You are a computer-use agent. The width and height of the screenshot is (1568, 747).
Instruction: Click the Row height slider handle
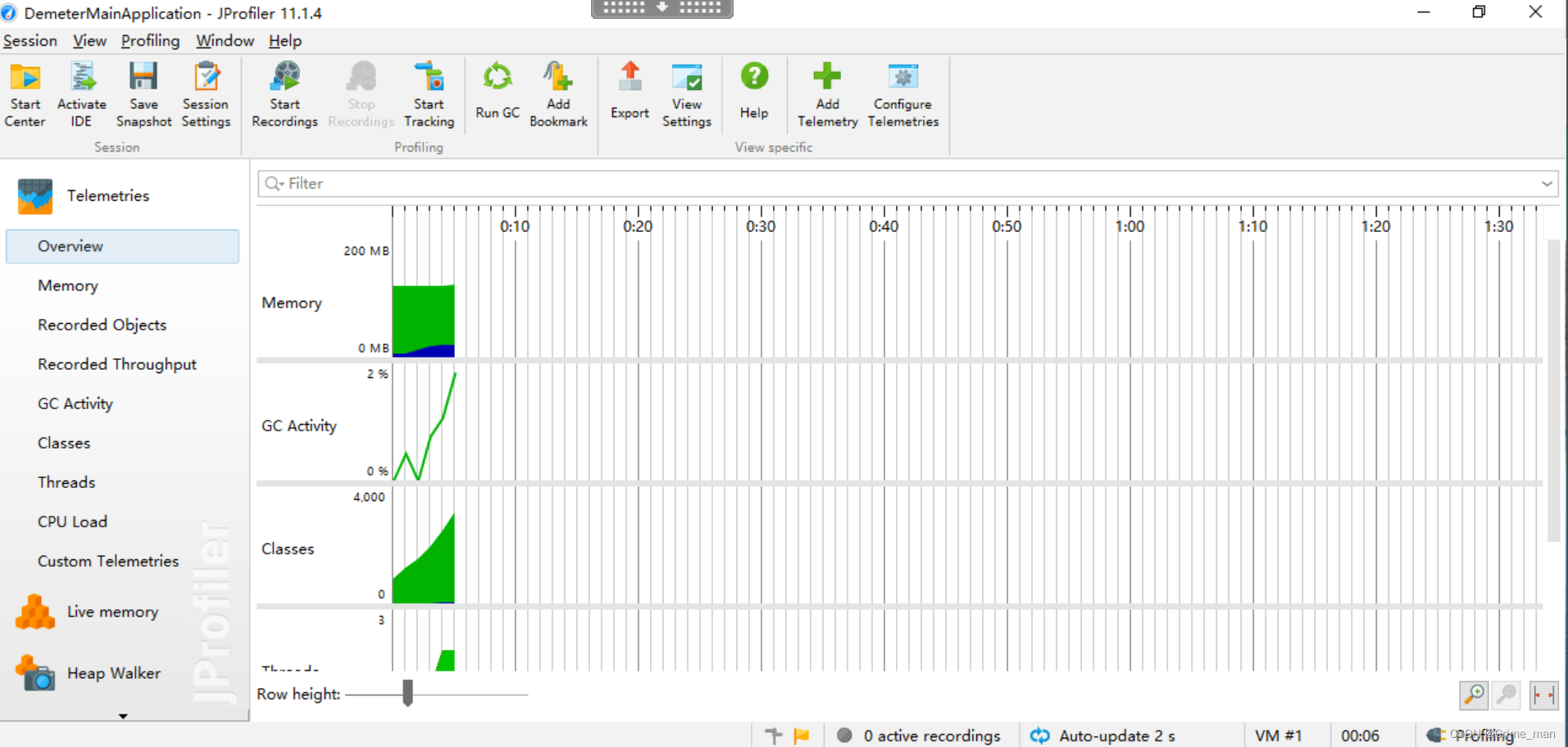(407, 693)
